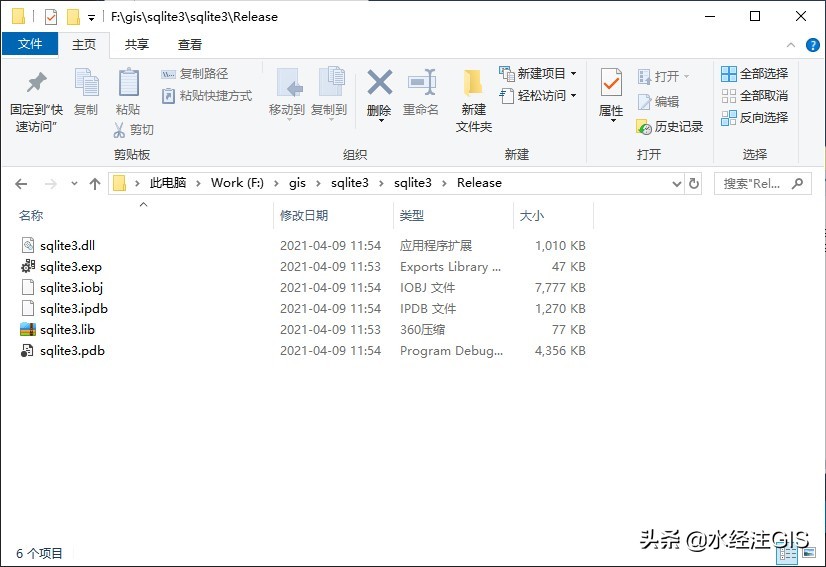Click the first sqlite3 breadcrumb segment

350,183
